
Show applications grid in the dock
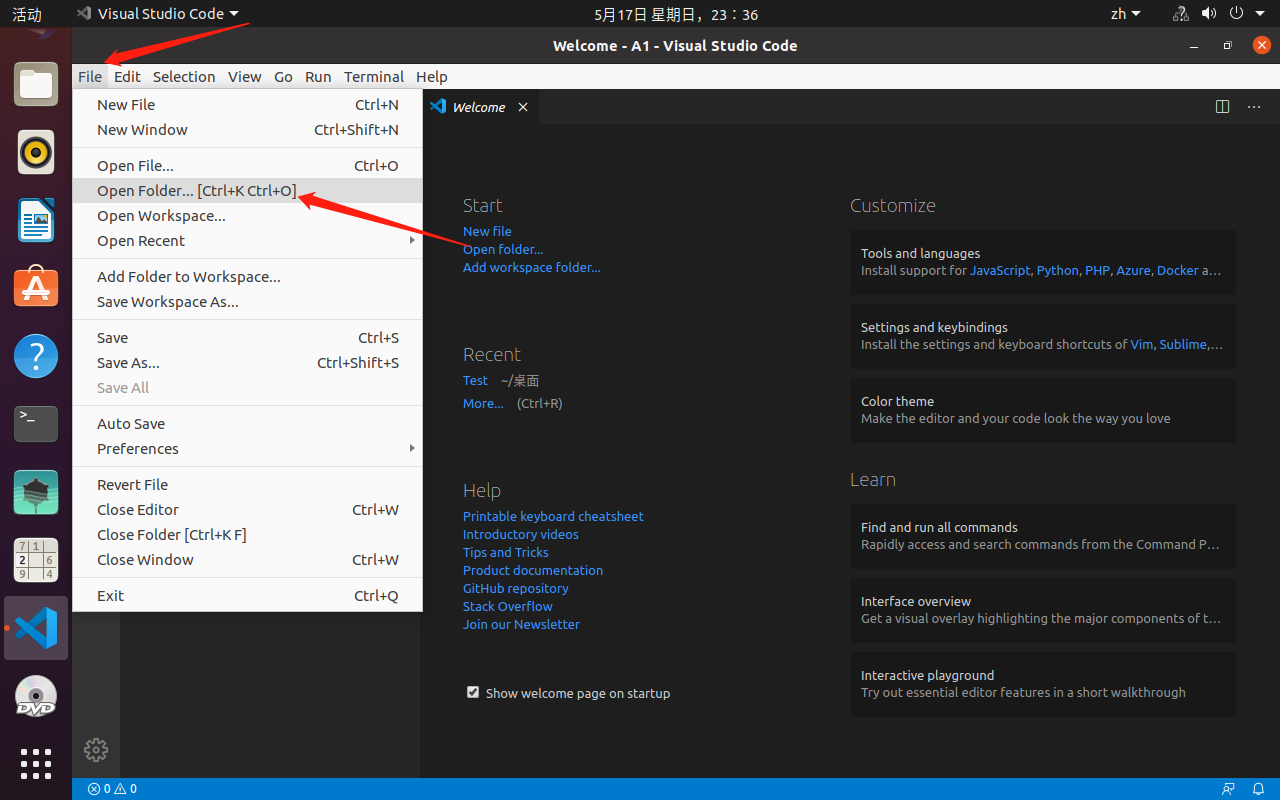tap(36, 764)
